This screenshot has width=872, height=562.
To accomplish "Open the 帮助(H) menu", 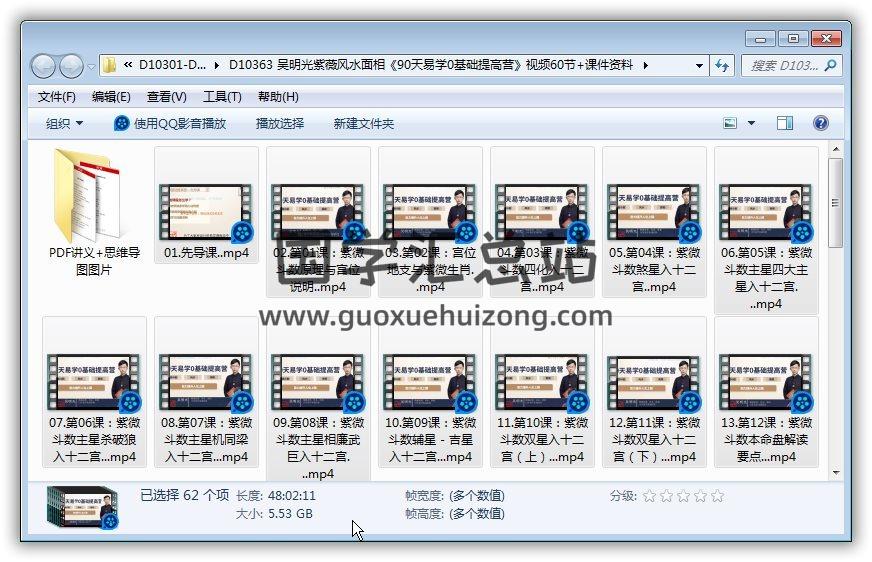I will 278,97.
